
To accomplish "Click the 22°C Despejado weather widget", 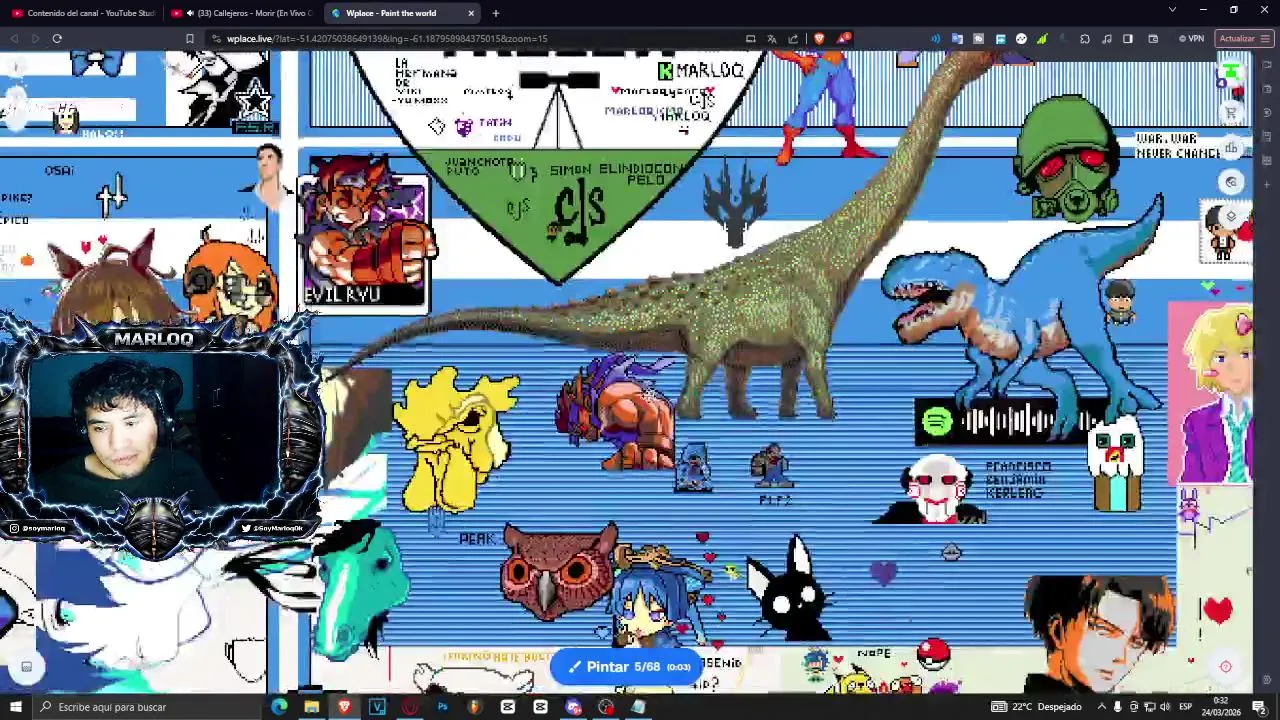I will (1036, 707).
